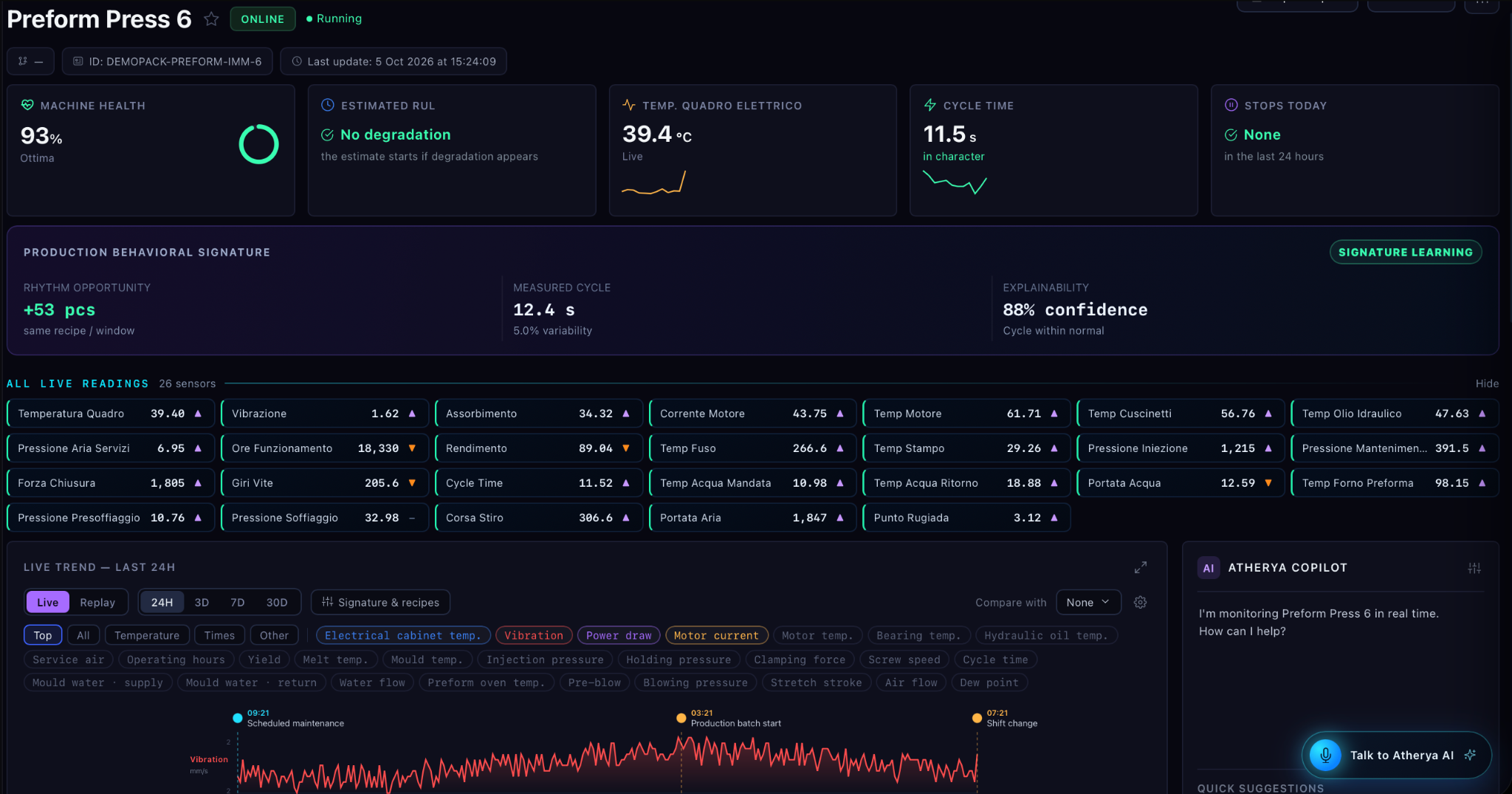Open the Compare with None dropdown
Viewport: 1512px width, 794px height.
click(x=1088, y=602)
